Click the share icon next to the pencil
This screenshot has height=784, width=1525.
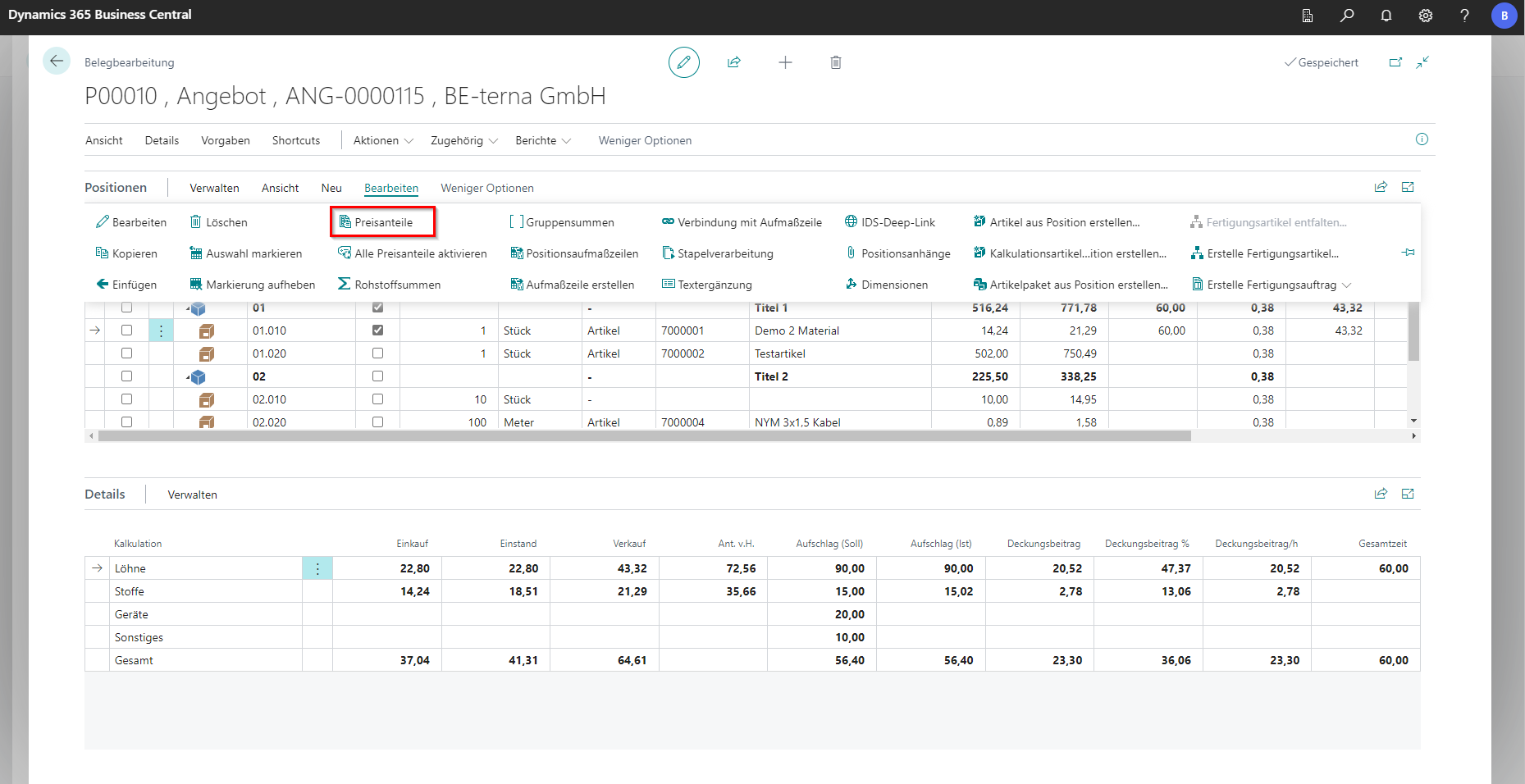[x=734, y=62]
